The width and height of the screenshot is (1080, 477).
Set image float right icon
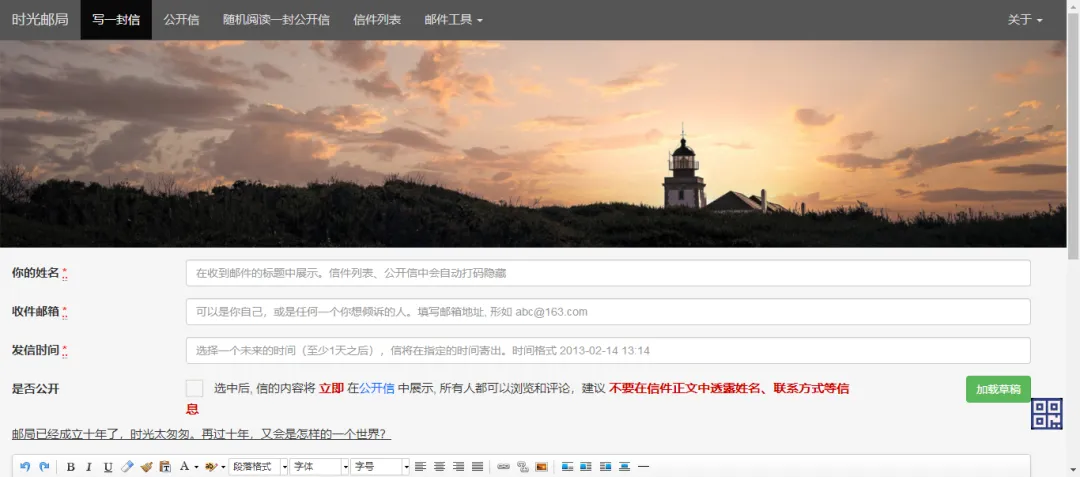[605, 467]
